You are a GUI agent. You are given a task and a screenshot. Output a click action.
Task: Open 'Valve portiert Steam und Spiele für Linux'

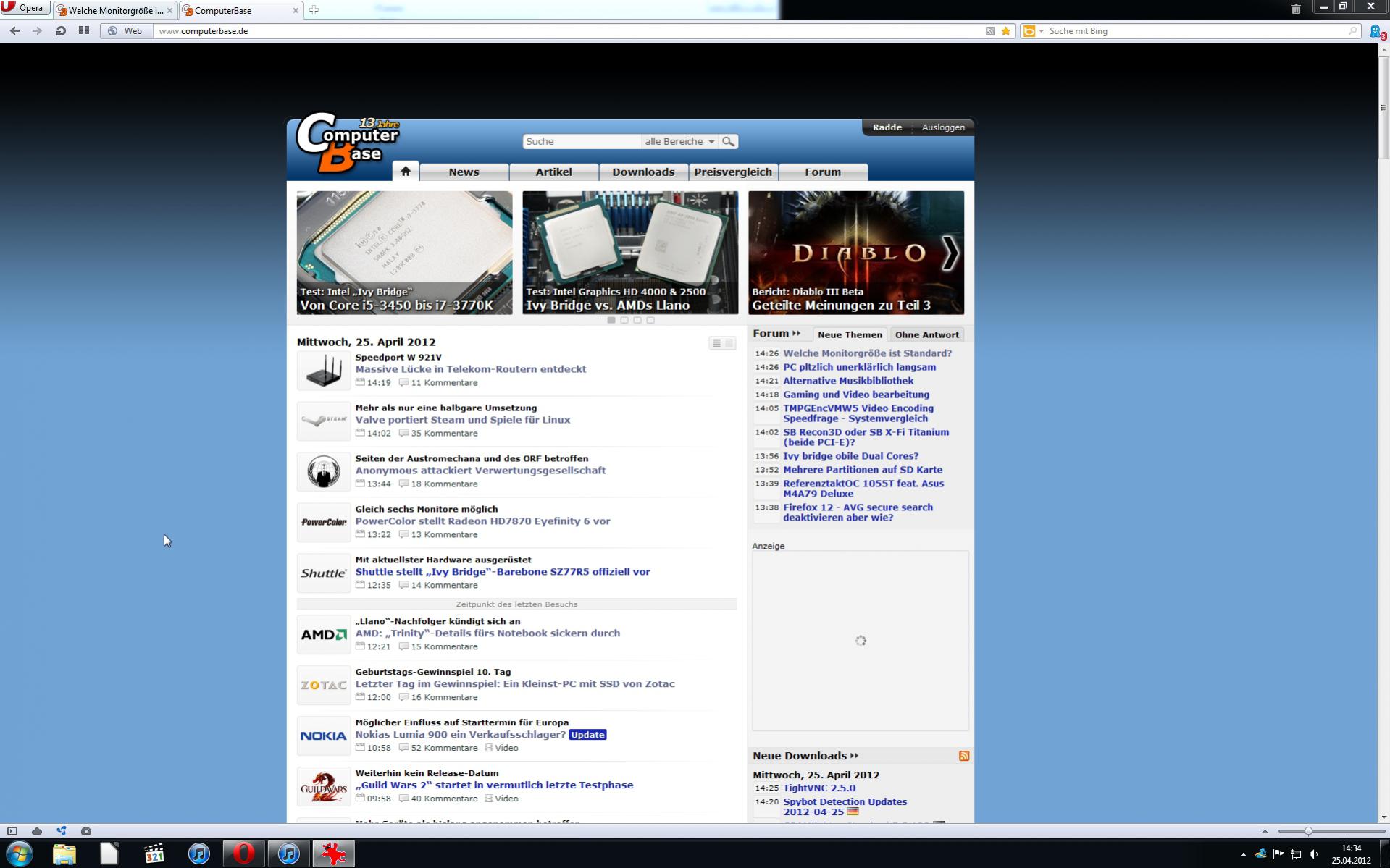point(463,420)
